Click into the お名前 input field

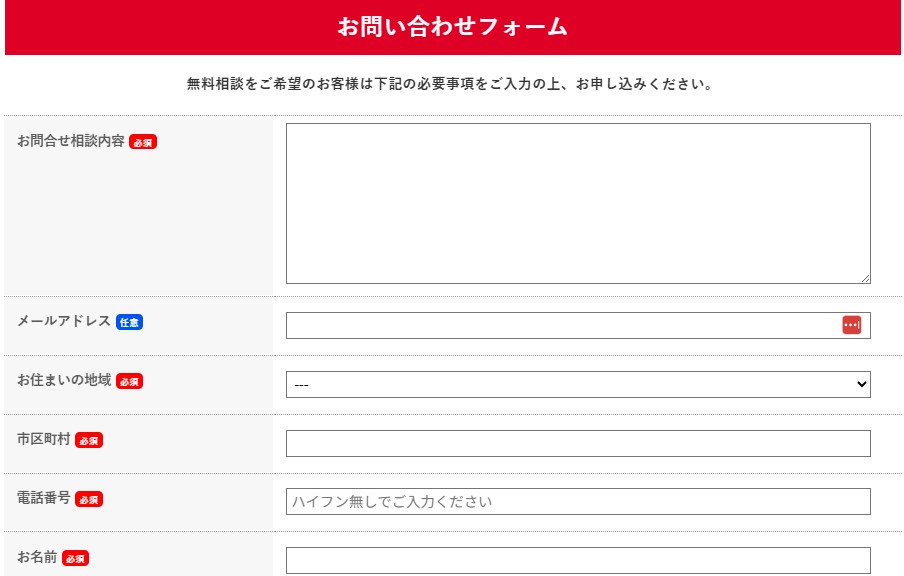[578, 560]
